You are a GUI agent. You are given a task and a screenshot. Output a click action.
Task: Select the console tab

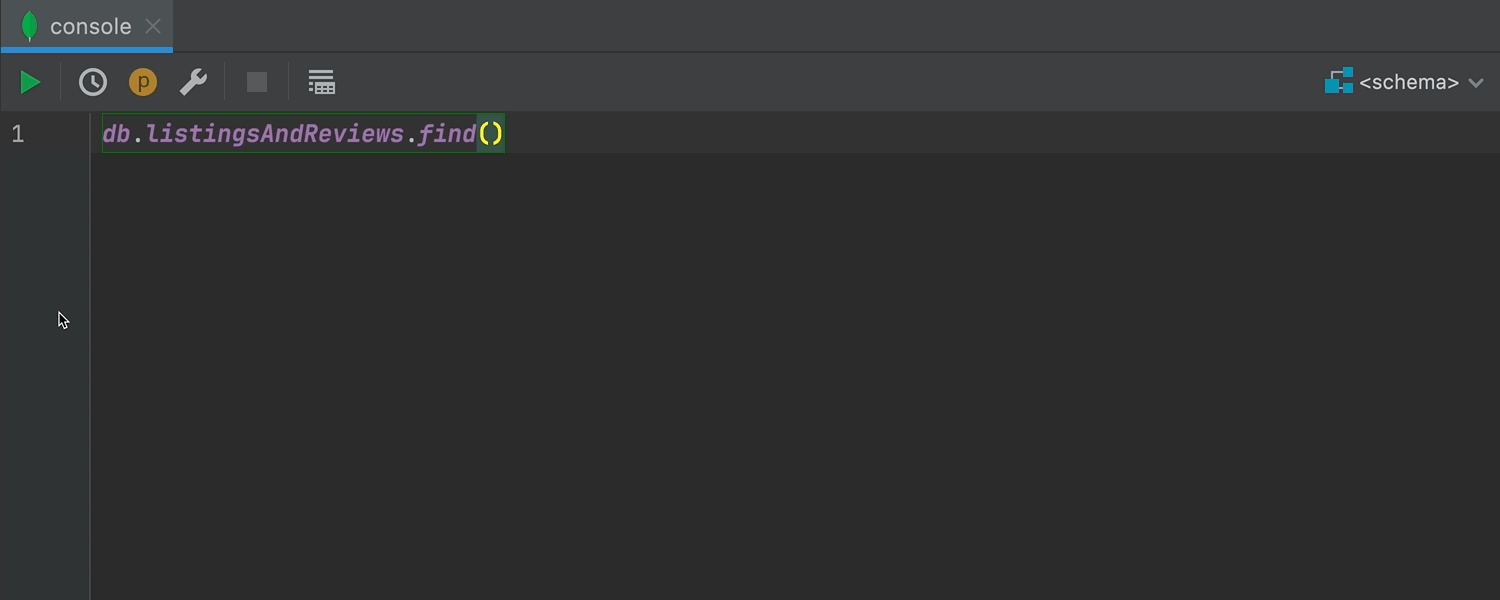90,26
